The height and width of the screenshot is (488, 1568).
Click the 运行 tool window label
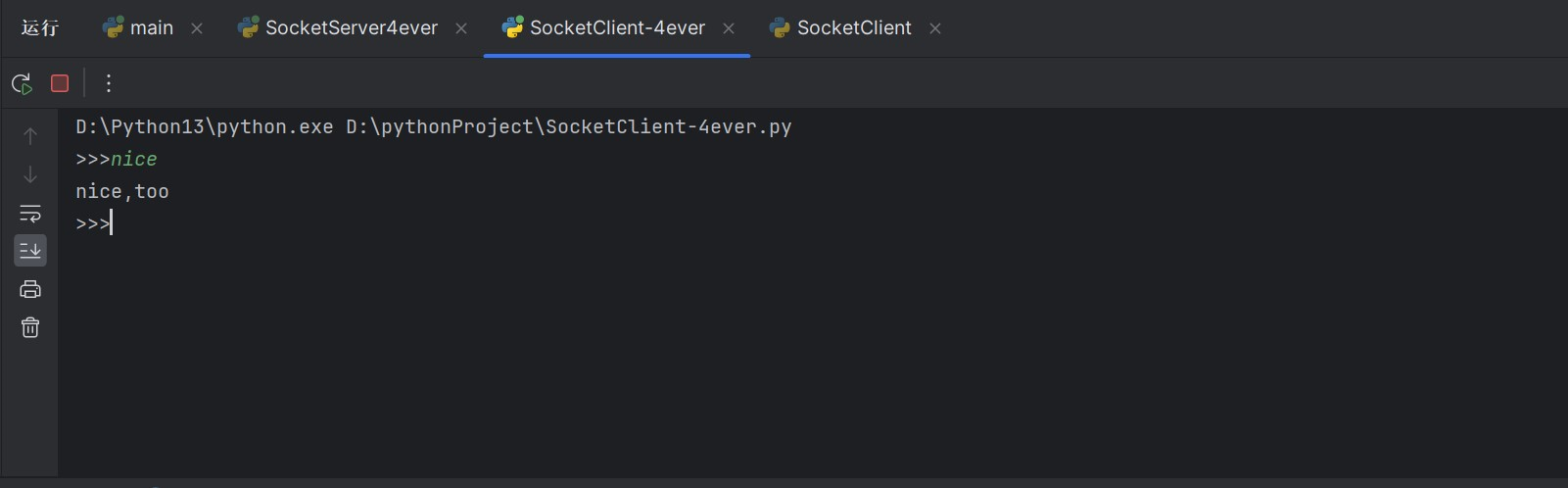(x=40, y=28)
